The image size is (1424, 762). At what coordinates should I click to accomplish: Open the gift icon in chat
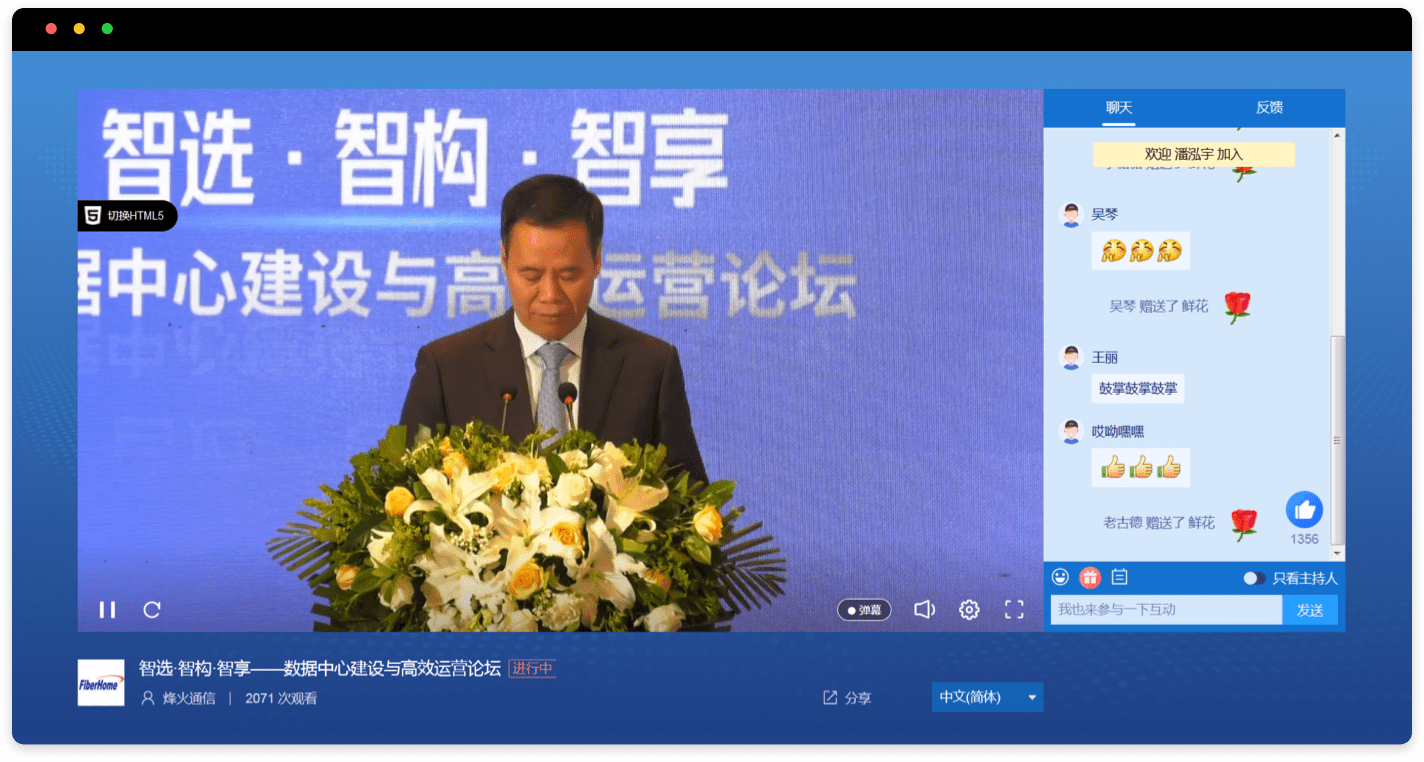[1089, 577]
